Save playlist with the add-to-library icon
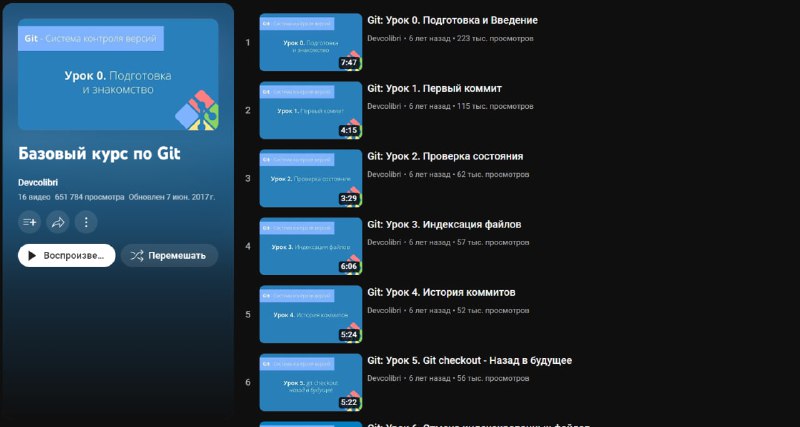 pos(30,222)
